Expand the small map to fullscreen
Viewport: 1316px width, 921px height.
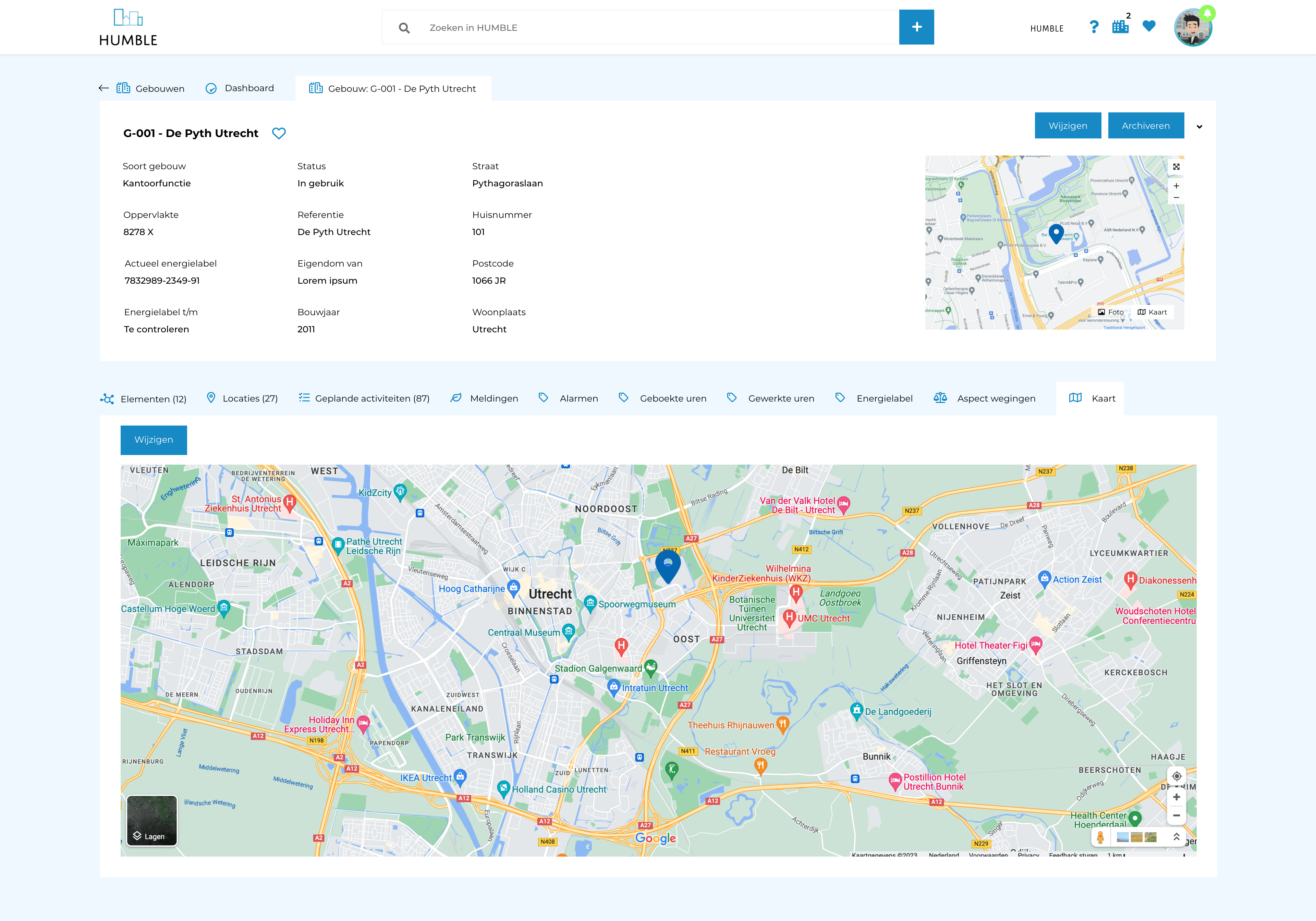point(1176,167)
